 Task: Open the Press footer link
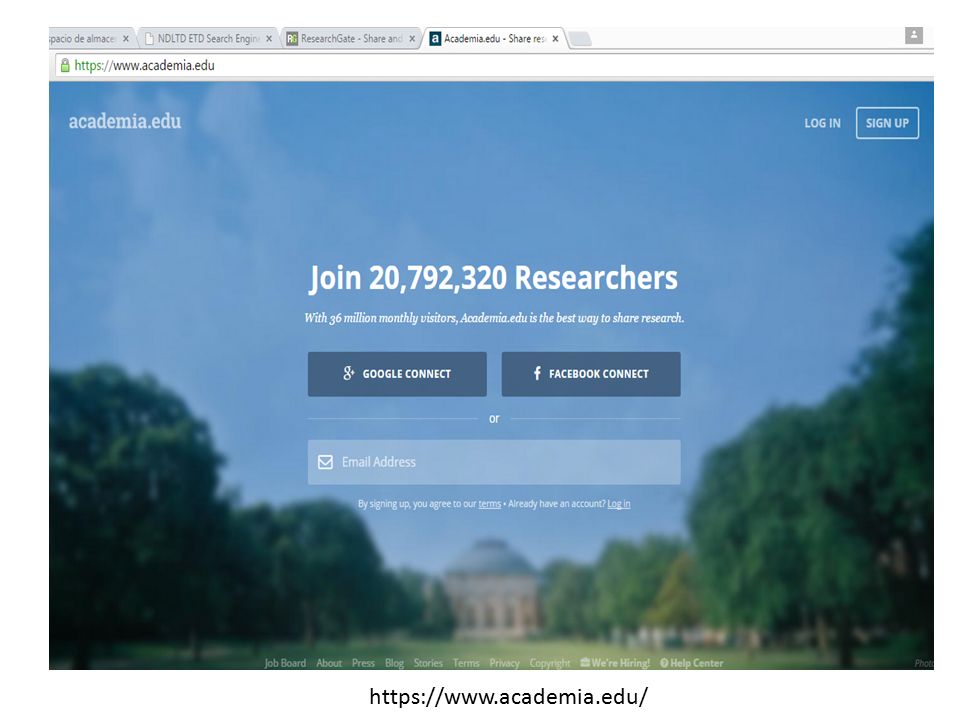pos(363,663)
